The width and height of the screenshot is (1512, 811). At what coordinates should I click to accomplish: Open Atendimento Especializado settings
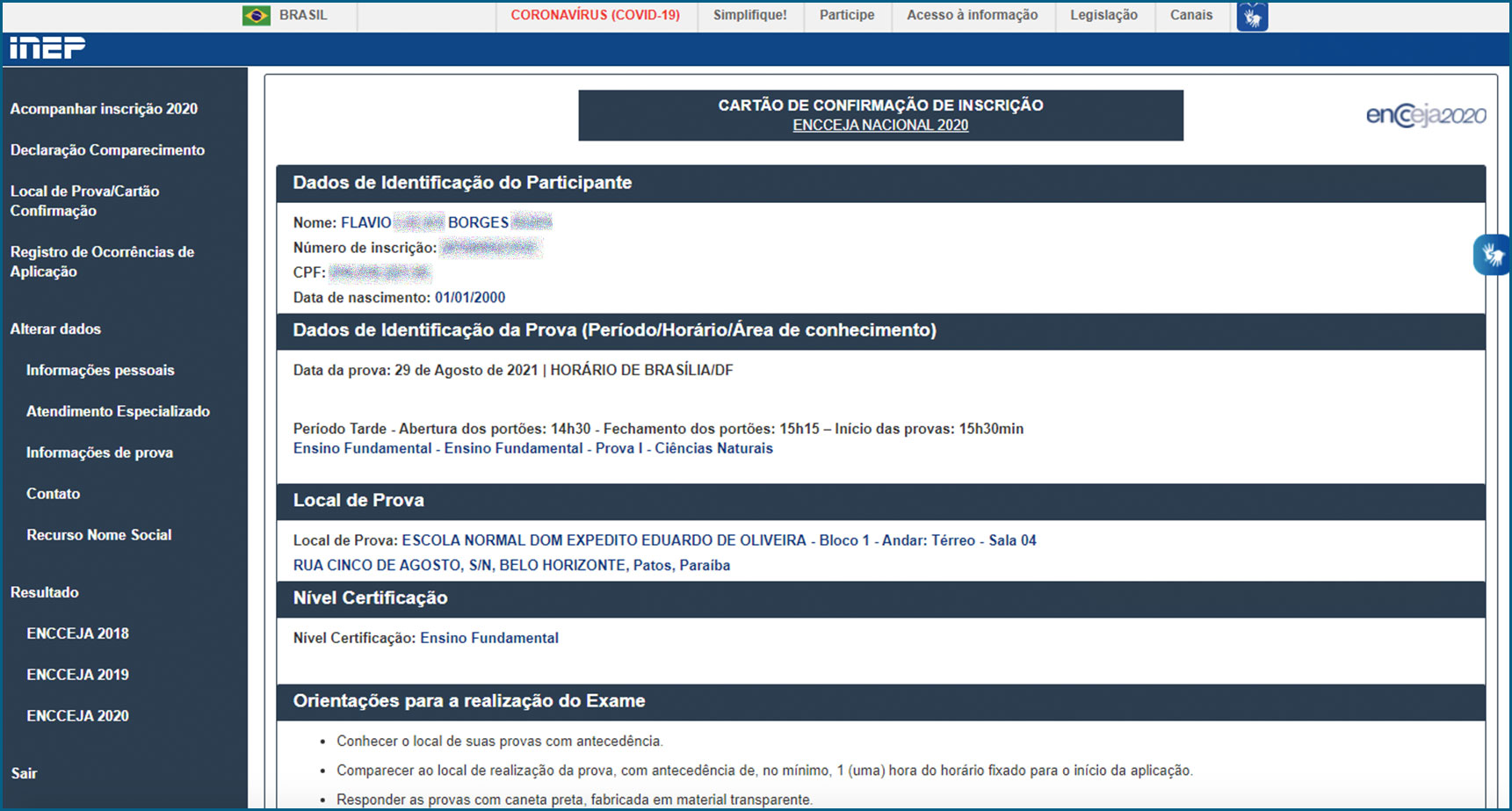tap(118, 411)
